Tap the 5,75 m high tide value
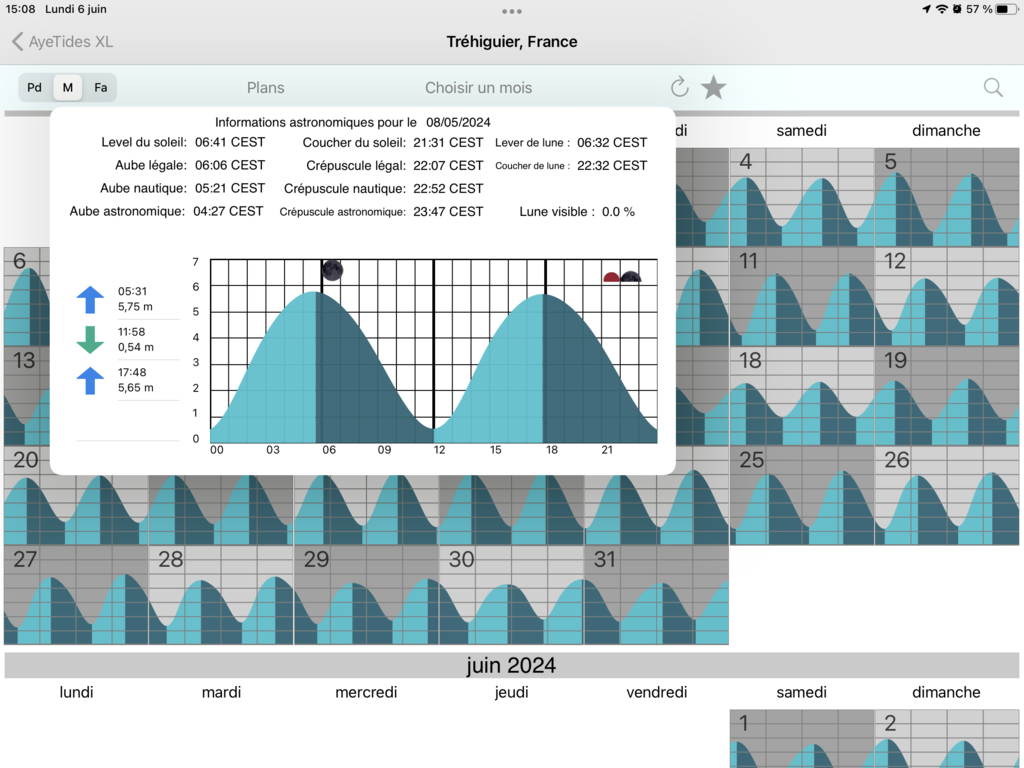The width and height of the screenshot is (1024, 768). (x=135, y=306)
